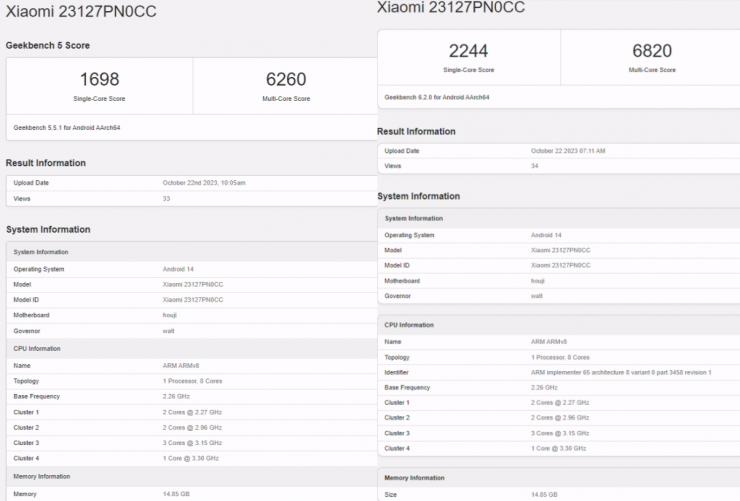Select the views count of 34
Screen dimensions: 740x501
coord(534,165)
